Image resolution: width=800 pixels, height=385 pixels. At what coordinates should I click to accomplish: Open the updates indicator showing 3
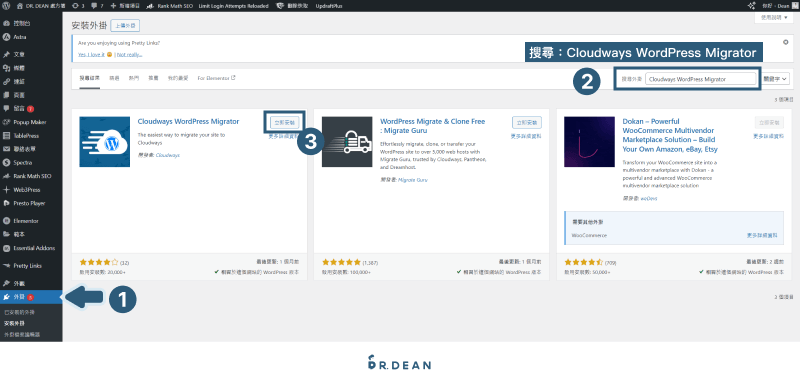pyautogui.click(x=78, y=6)
